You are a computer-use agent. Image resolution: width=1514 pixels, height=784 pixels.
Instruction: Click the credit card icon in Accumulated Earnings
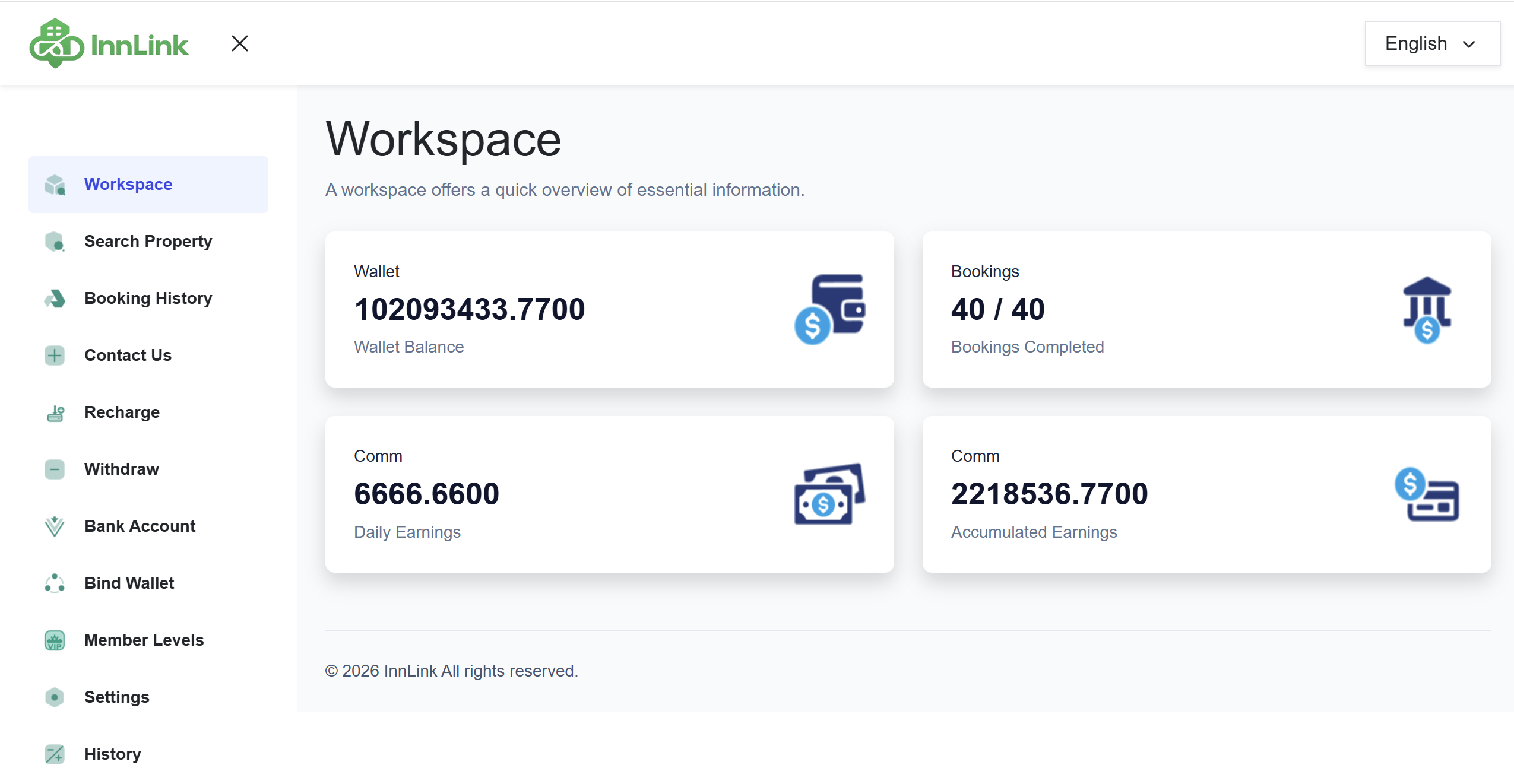1426,494
